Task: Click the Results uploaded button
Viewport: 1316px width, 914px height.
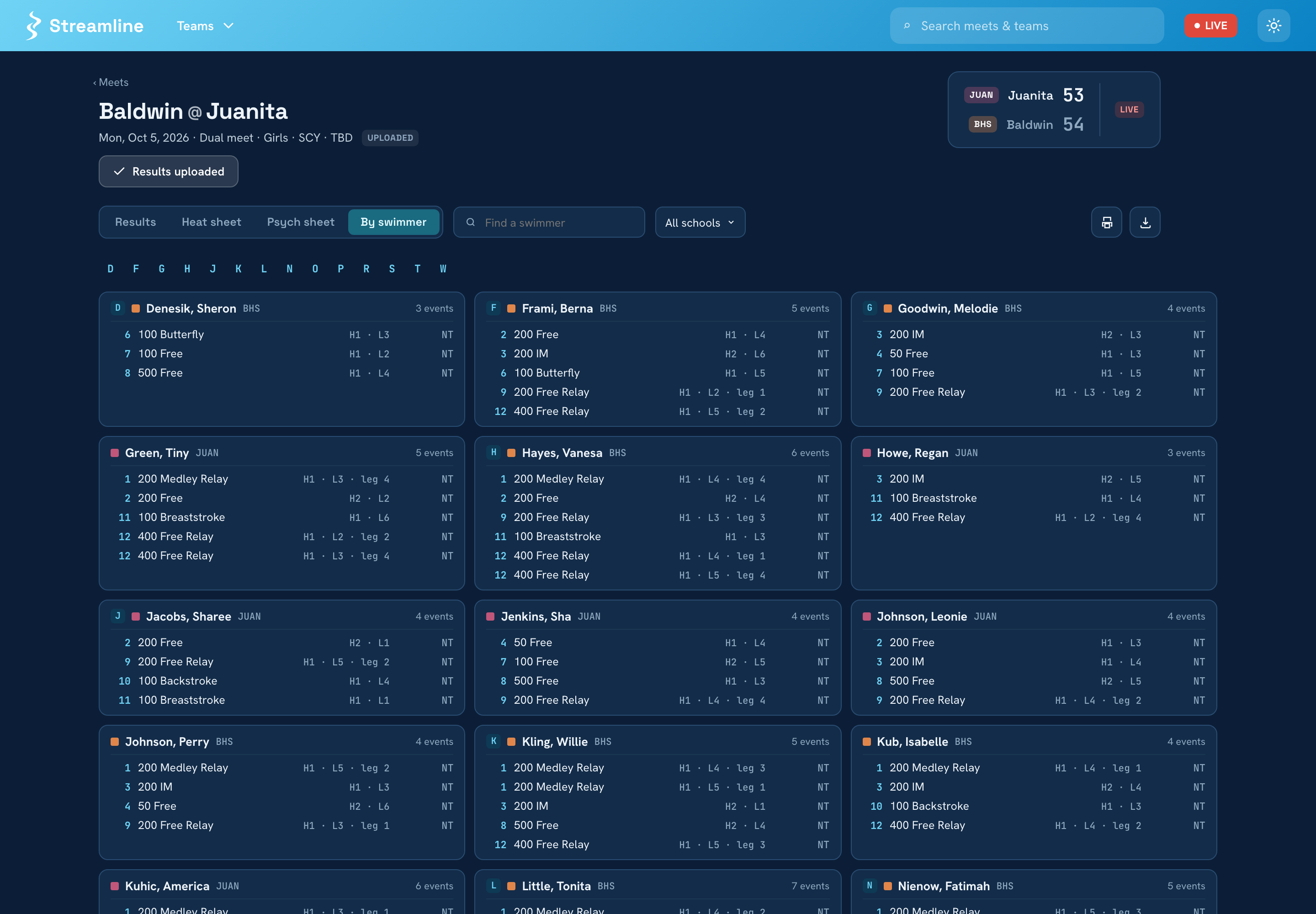Action: click(x=168, y=171)
